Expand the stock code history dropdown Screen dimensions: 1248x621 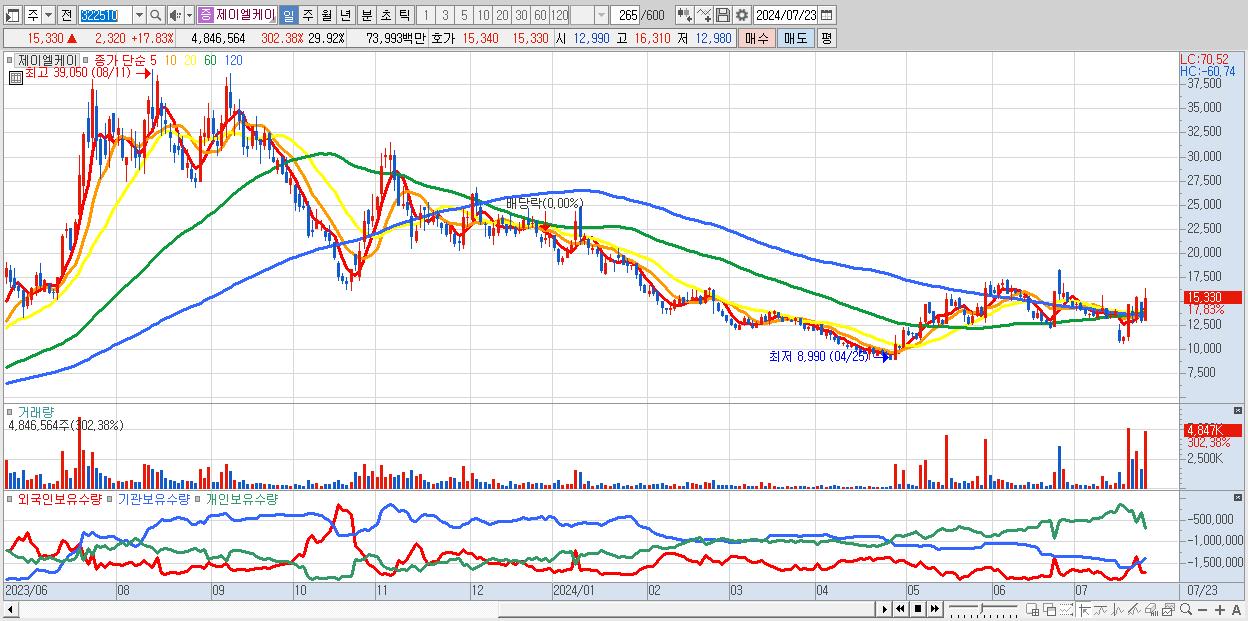[139, 15]
